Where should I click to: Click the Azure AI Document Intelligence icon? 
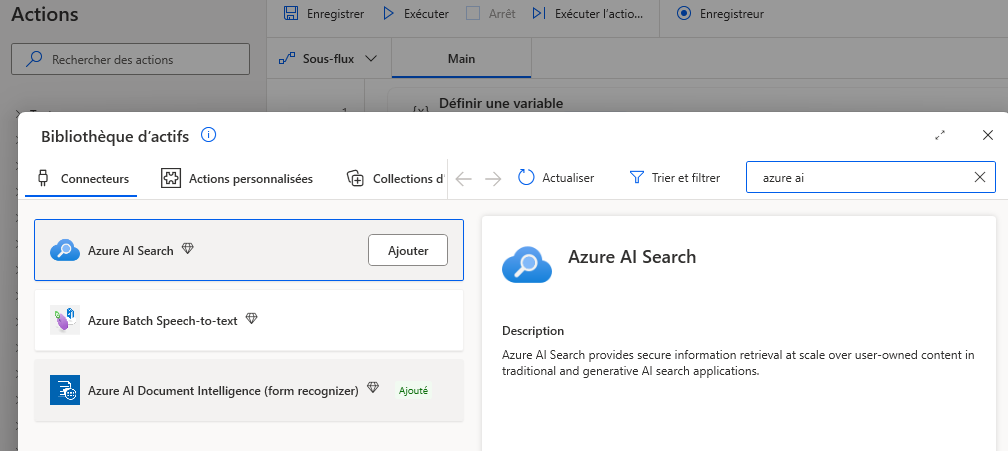[65, 390]
